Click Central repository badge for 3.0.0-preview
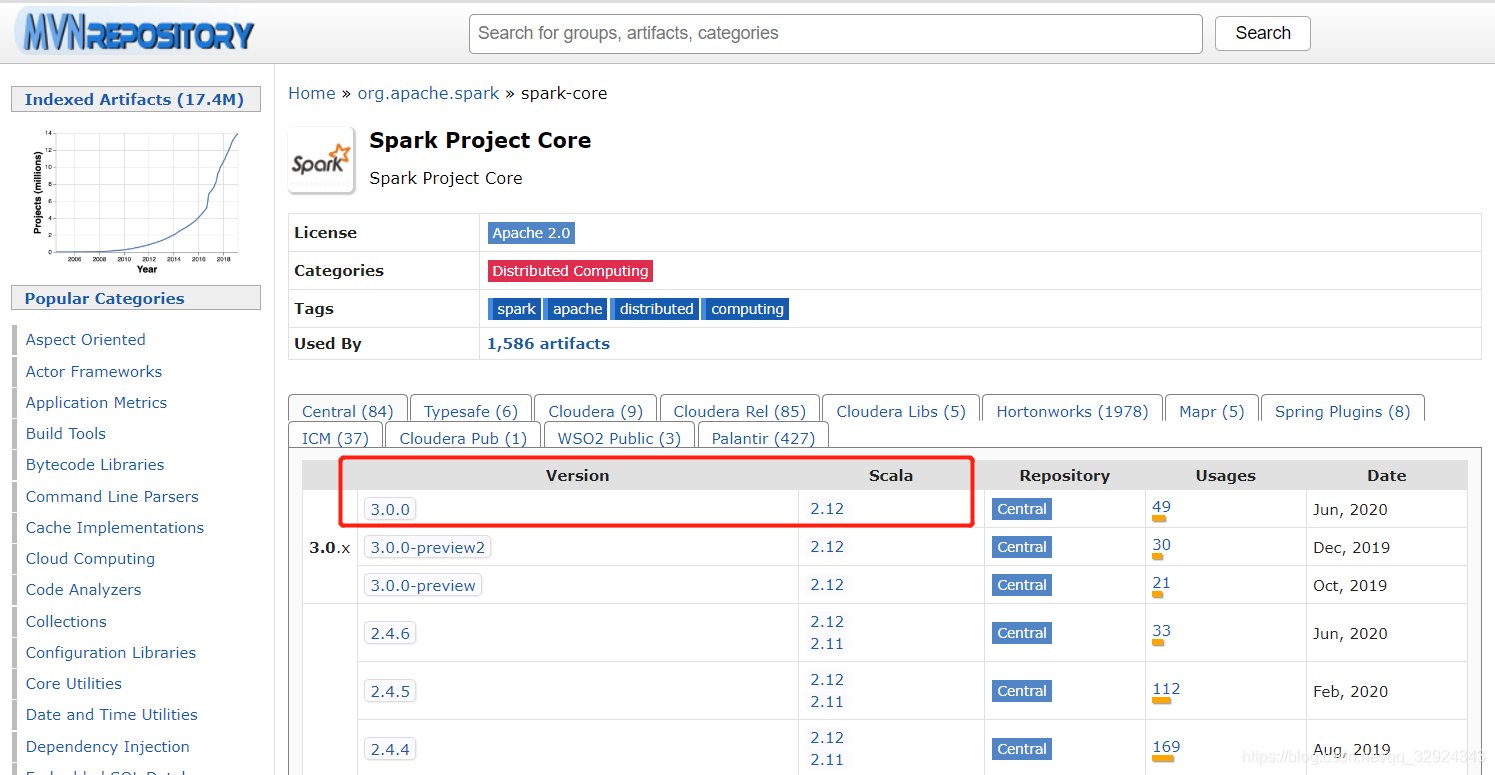1495x775 pixels. point(1022,585)
